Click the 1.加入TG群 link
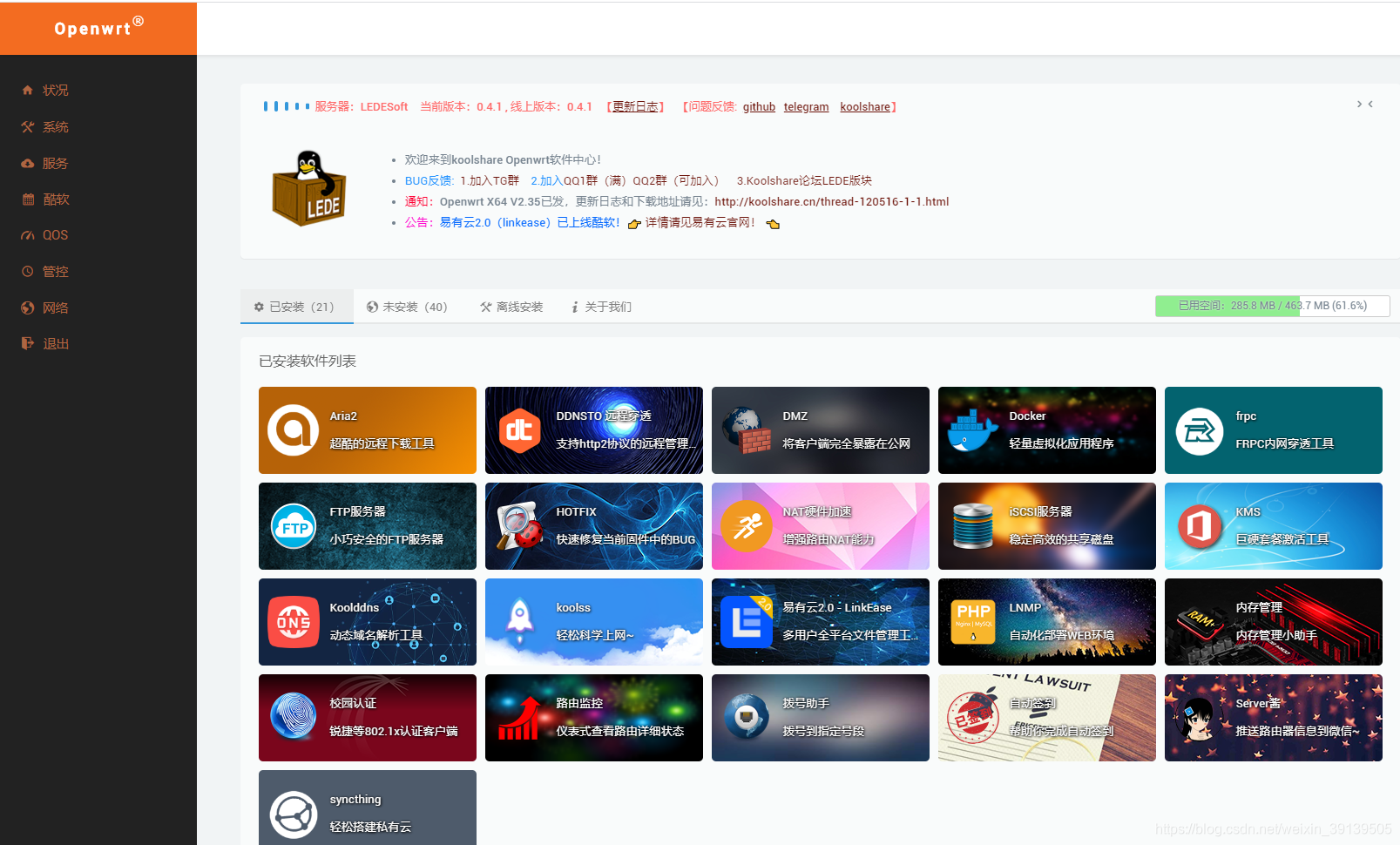The image size is (1400, 845). (490, 180)
